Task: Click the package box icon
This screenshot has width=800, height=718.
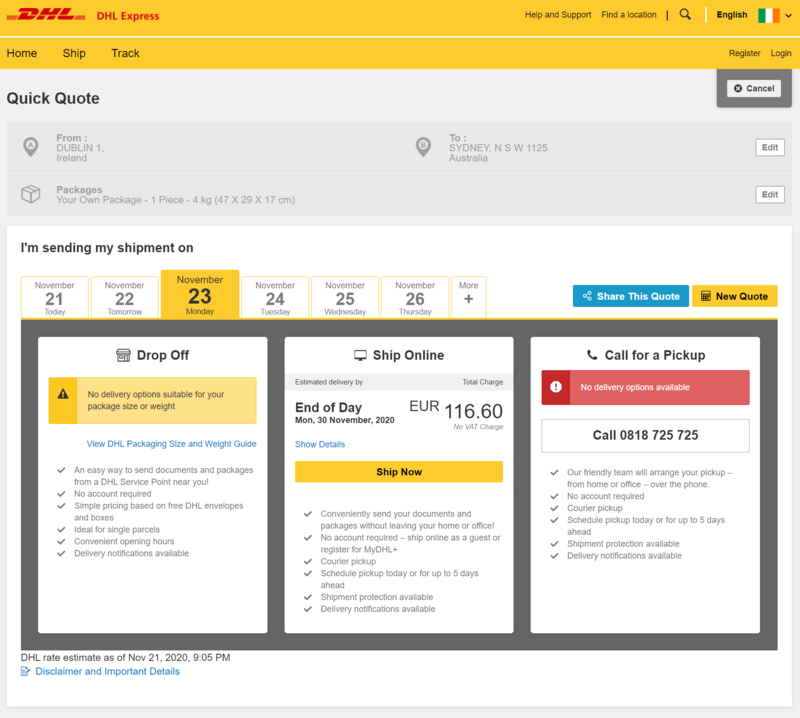Action: click(31, 194)
